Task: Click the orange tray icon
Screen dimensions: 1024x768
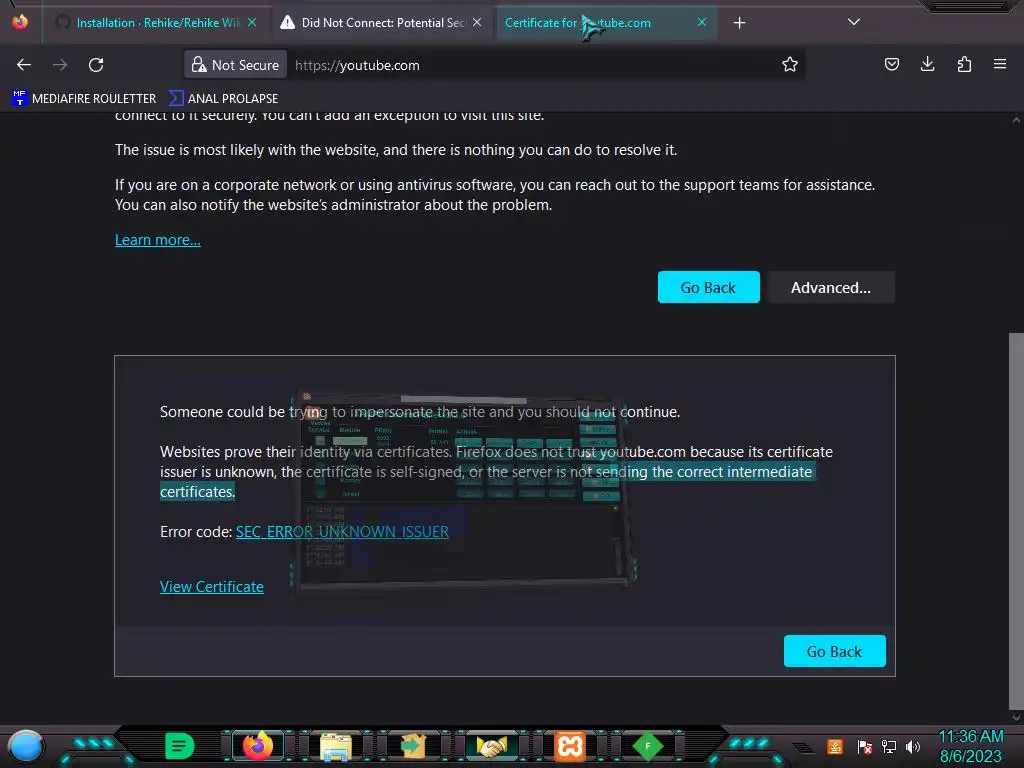Action: (x=835, y=746)
